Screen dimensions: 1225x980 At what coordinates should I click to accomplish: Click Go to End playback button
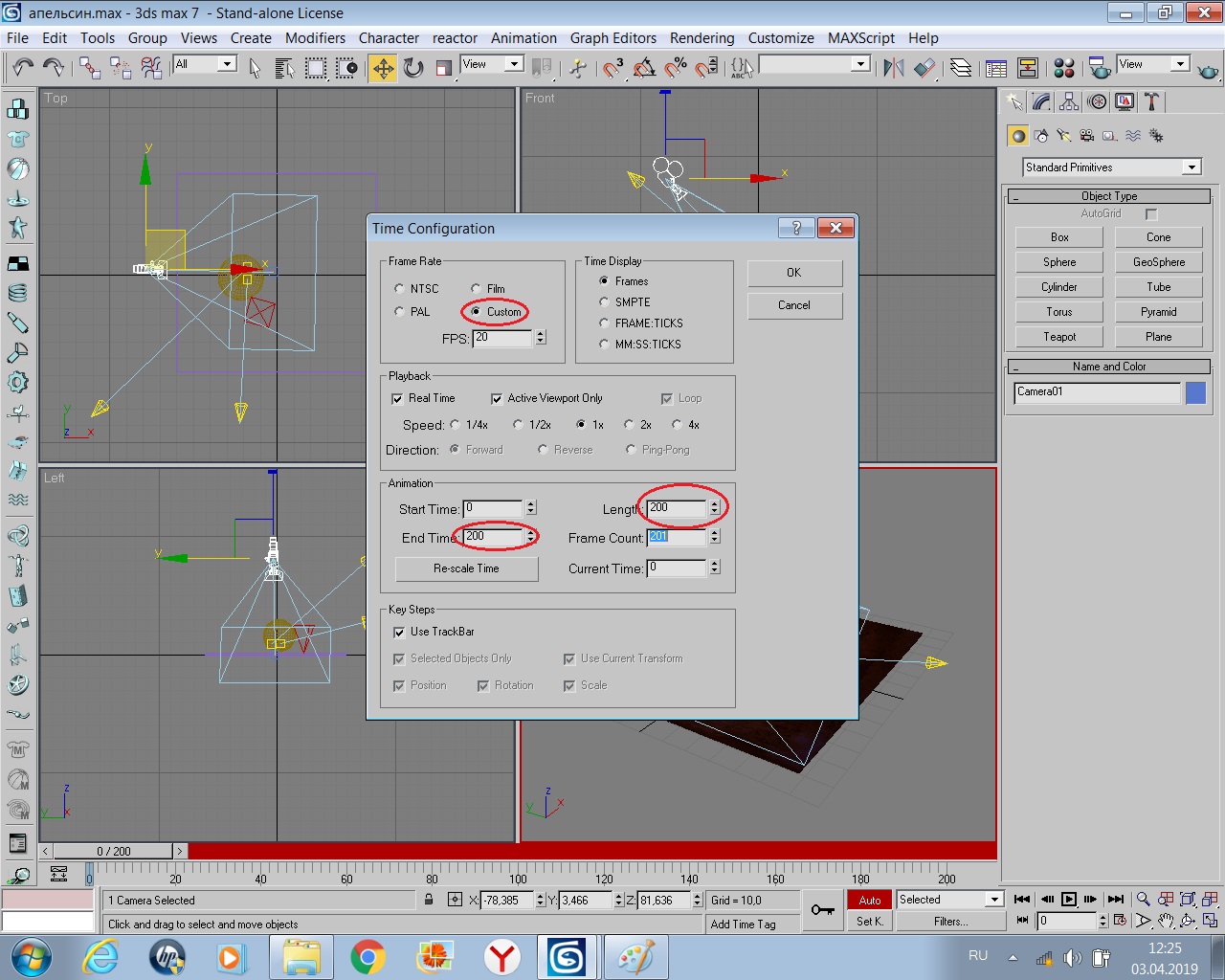pyautogui.click(x=1116, y=899)
